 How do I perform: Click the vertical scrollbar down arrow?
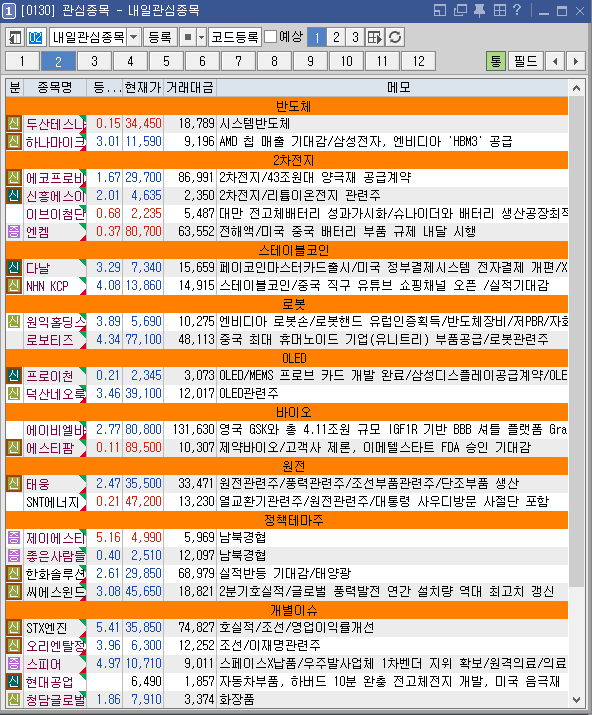pos(576,699)
